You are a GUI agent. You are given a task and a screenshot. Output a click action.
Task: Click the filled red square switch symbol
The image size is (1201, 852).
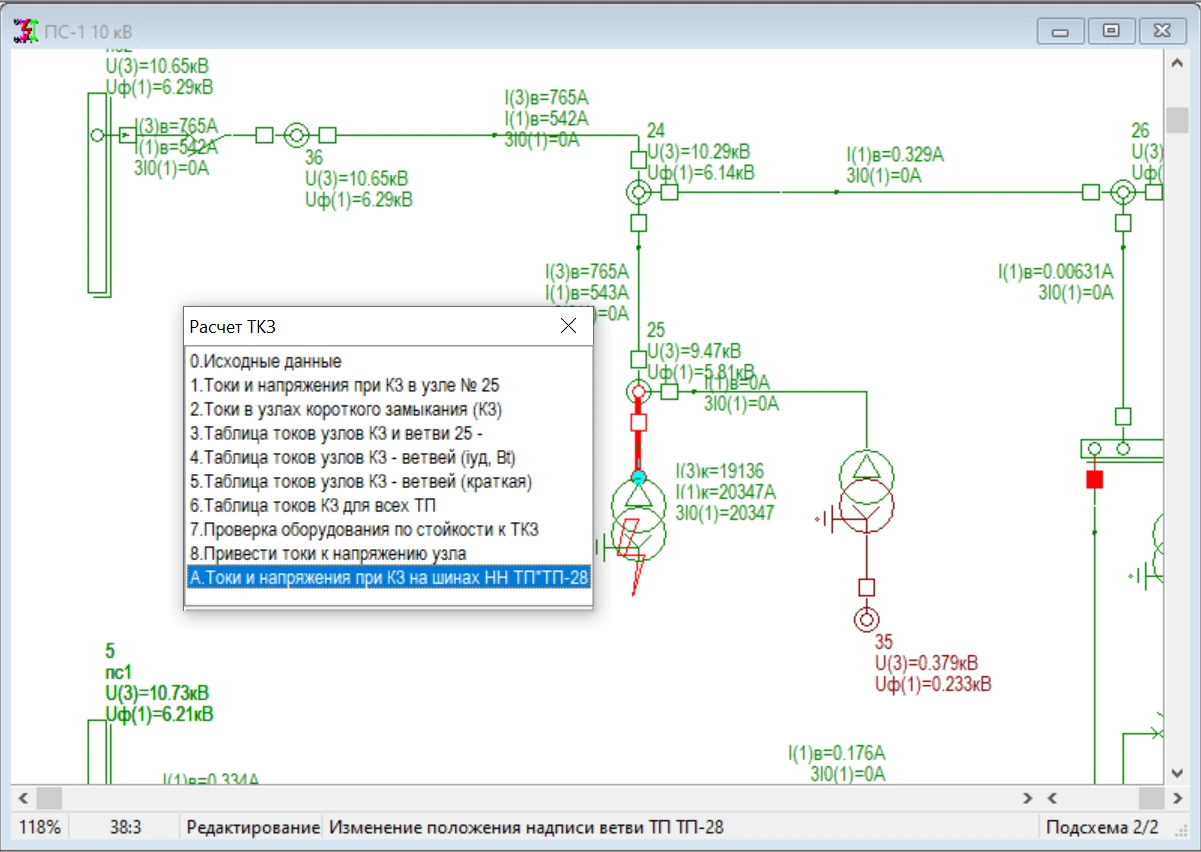click(1095, 480)
